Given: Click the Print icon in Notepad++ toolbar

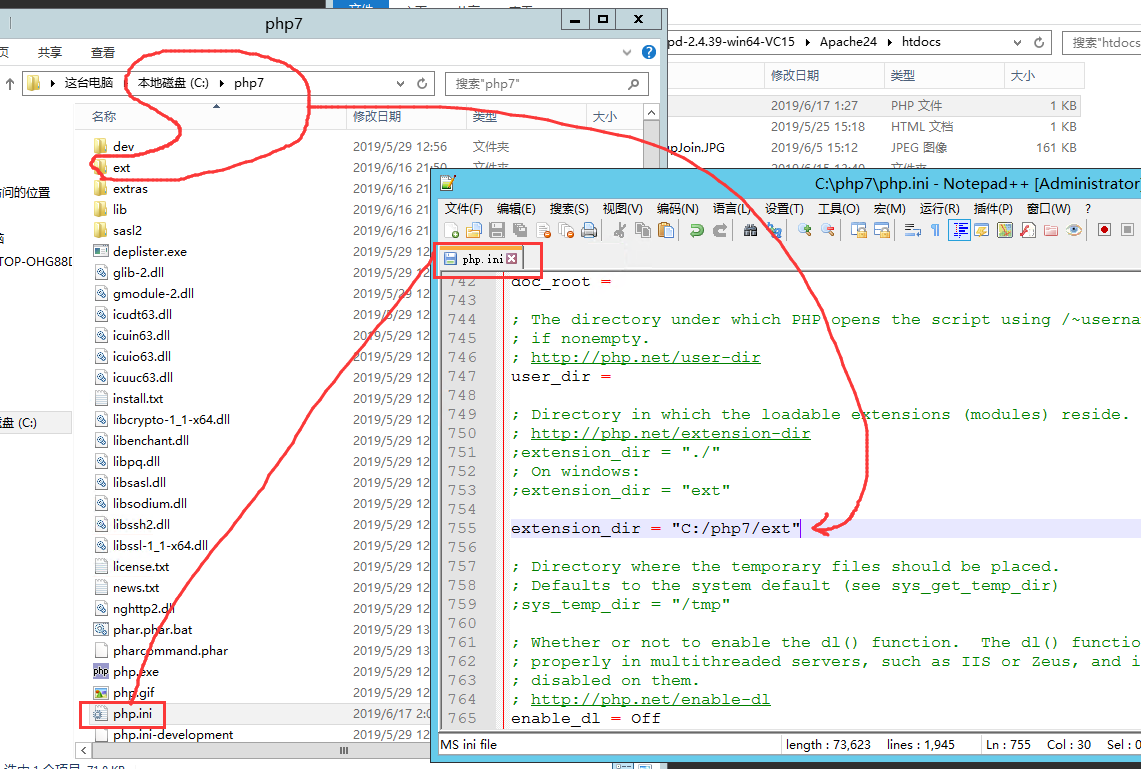Looking at the screenshot, I should coord(589,230).
